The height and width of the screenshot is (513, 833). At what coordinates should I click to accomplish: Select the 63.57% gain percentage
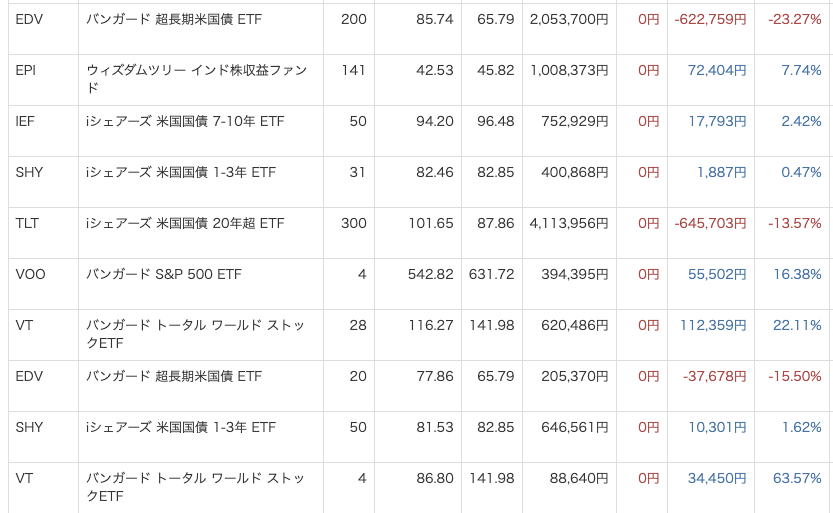tap(795, 478)
